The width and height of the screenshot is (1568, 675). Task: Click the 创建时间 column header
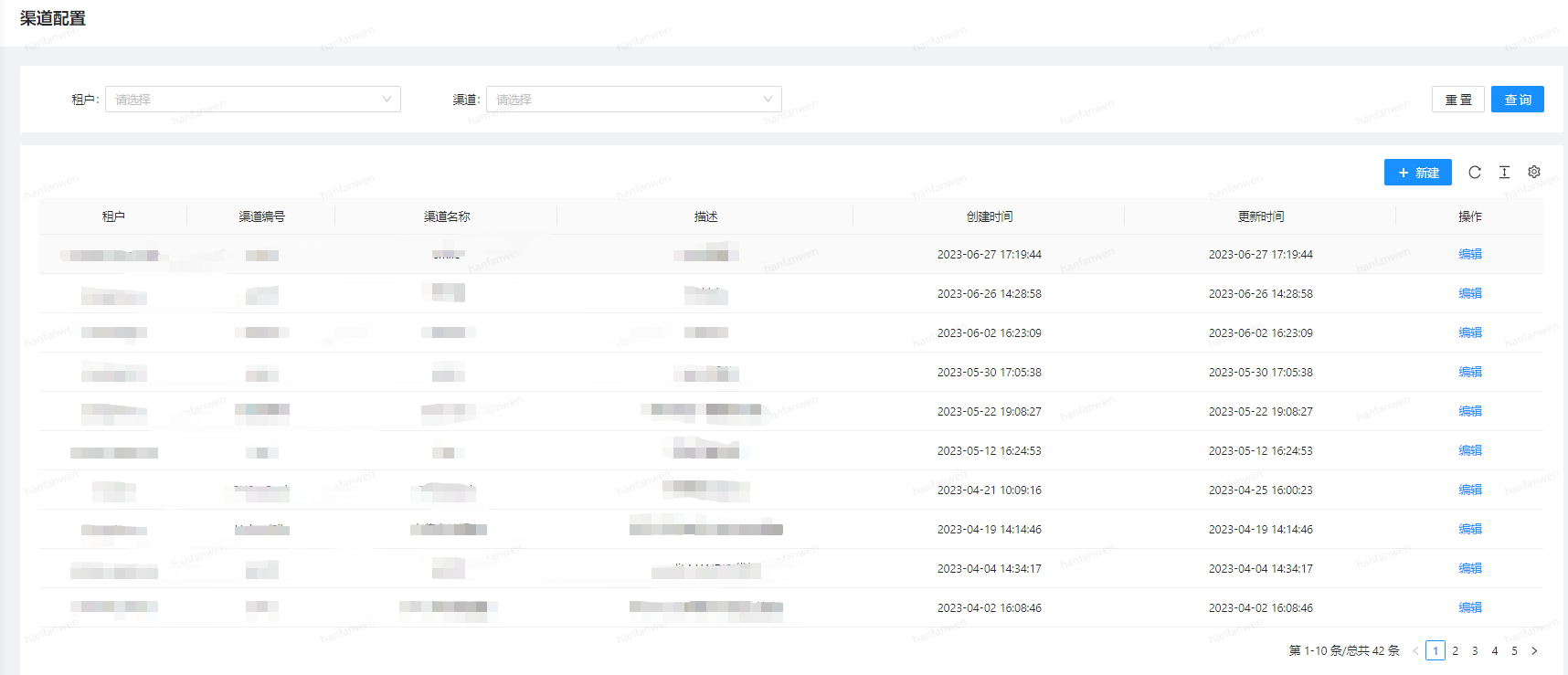pos(990,216)
